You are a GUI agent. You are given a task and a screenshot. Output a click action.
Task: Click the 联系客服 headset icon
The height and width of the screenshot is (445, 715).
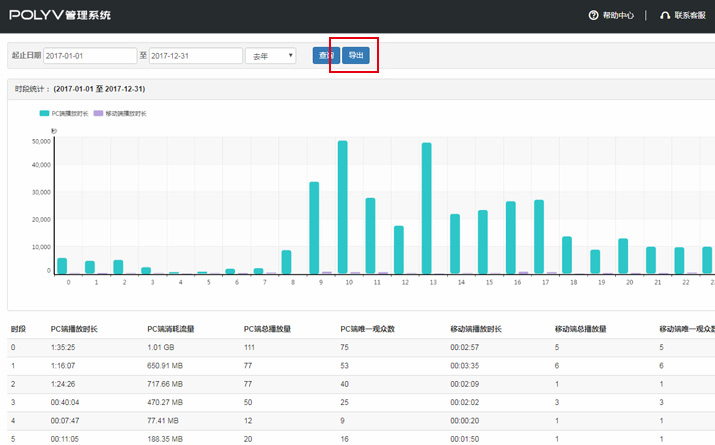(665, 15)
